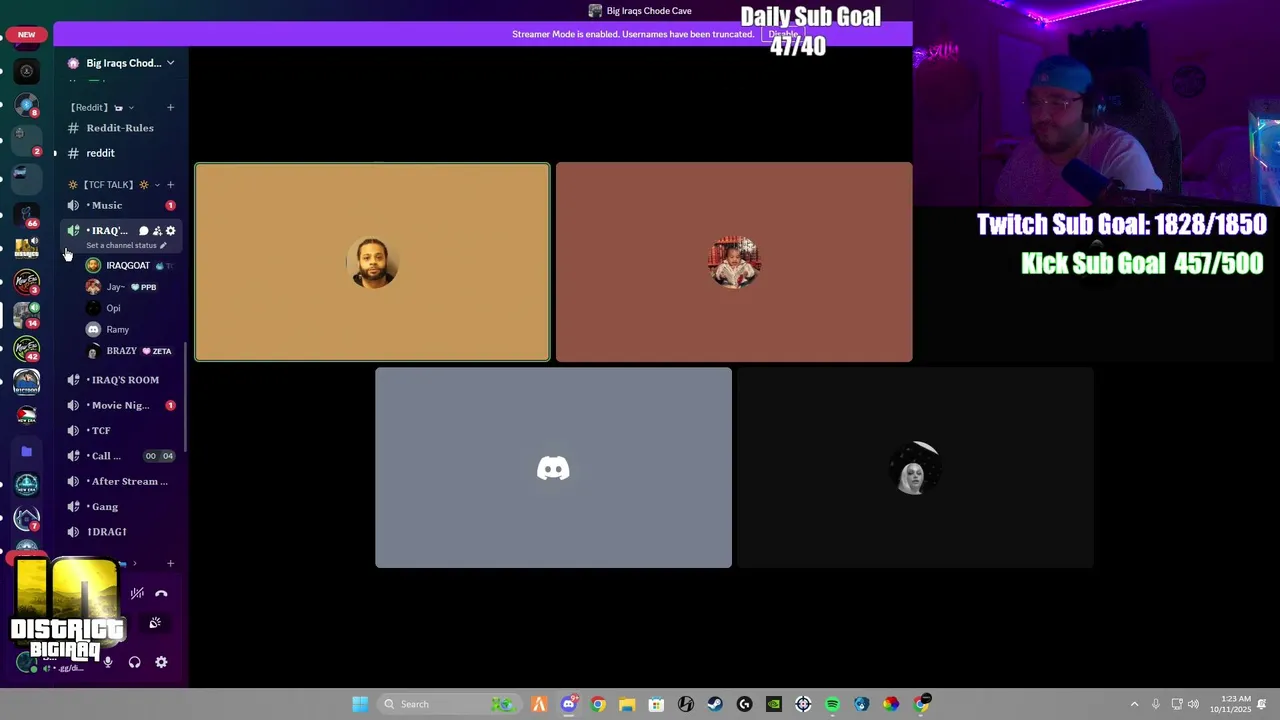Add a channel to the TCF TALK category
1280x720 pixels.
(170, 185)
